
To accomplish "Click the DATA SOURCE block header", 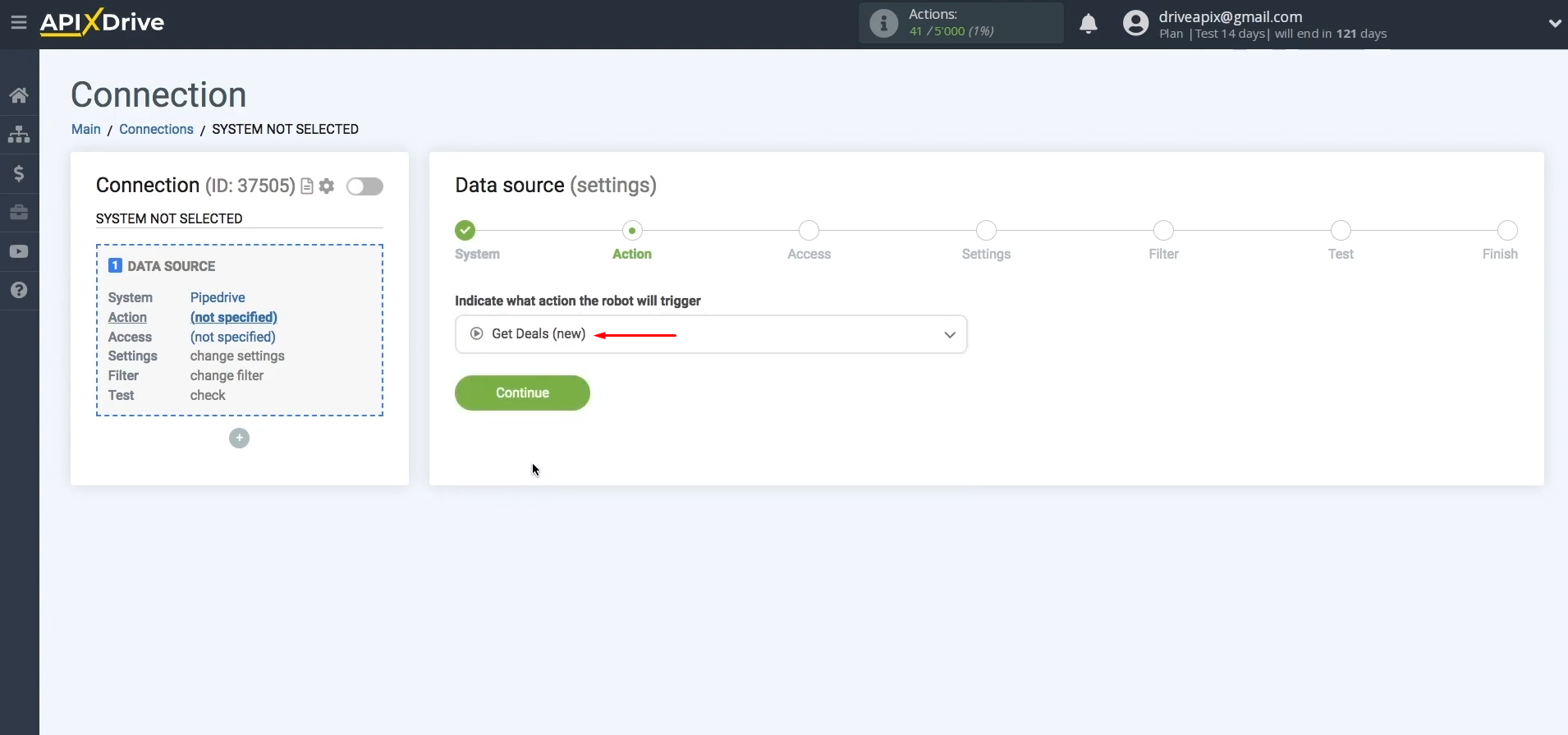I will coord(172,266).
